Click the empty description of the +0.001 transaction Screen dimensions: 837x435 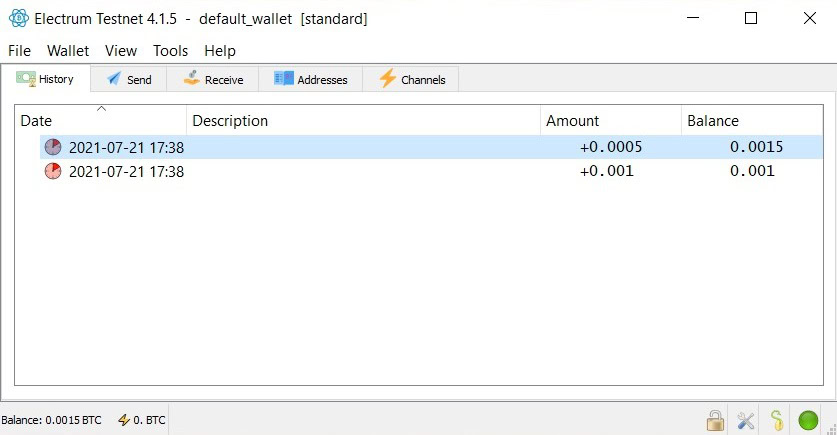tap(364, 171)
